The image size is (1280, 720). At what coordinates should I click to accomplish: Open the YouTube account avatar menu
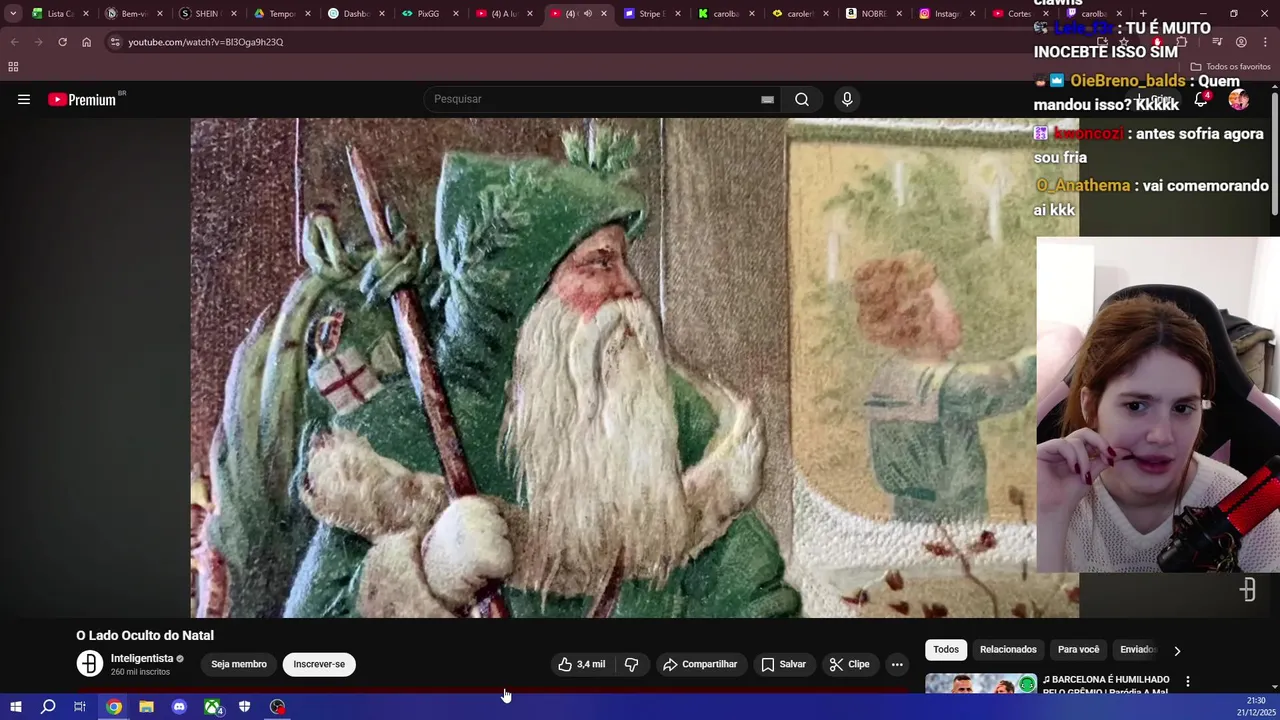click(x=1239, y=99)
